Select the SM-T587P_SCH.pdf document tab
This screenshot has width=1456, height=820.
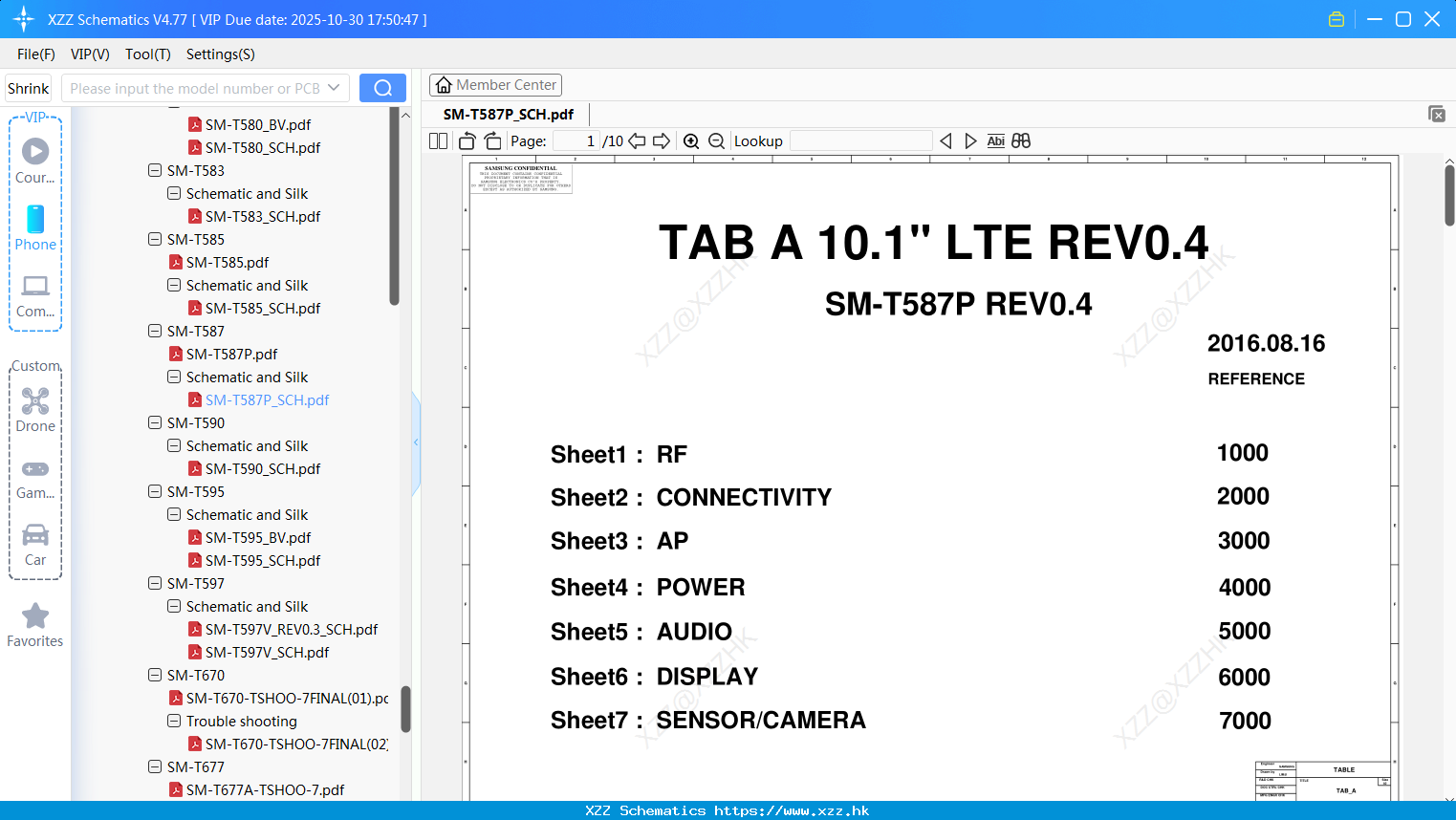click(x=509, y=114)
